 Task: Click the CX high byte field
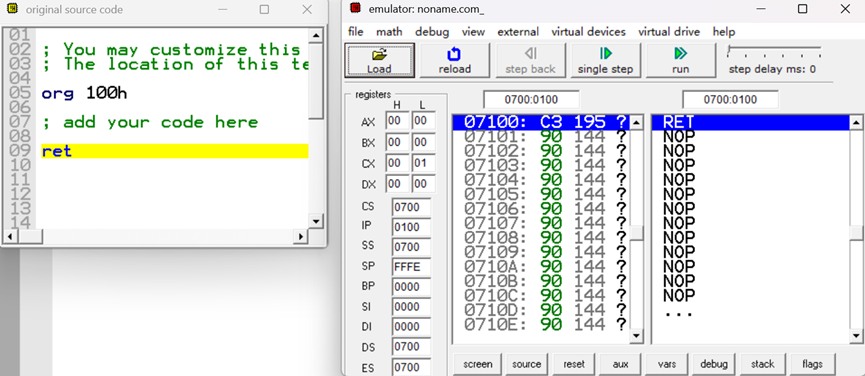[x=397, y=163]
